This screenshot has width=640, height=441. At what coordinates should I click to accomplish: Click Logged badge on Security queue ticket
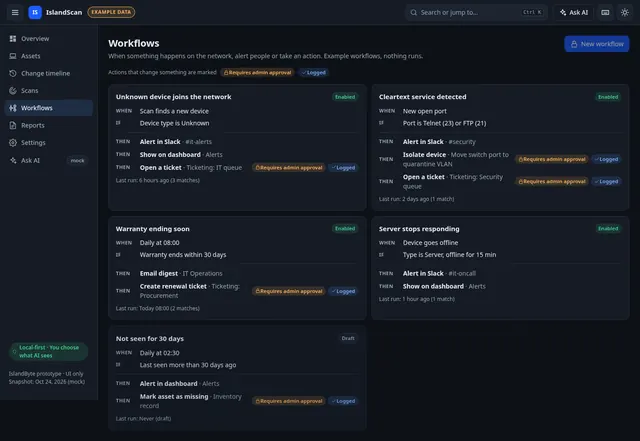(607, 181)
